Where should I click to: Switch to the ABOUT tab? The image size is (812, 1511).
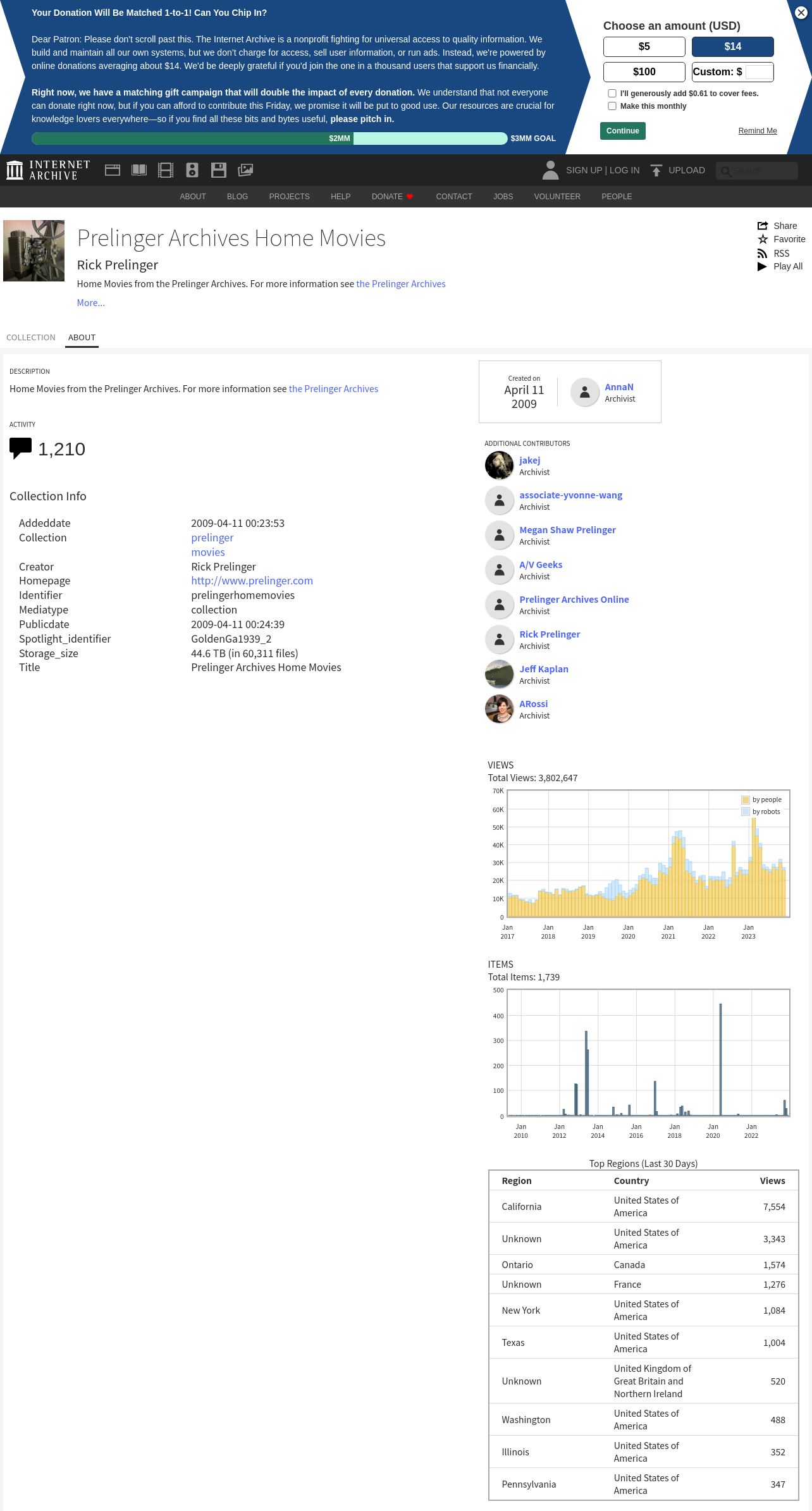(82, 338)
